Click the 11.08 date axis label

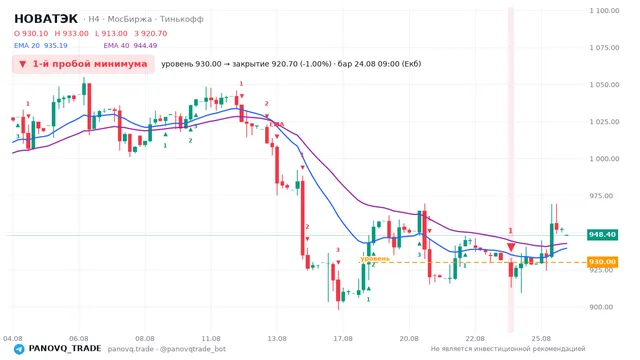click(x=211, y=338)
